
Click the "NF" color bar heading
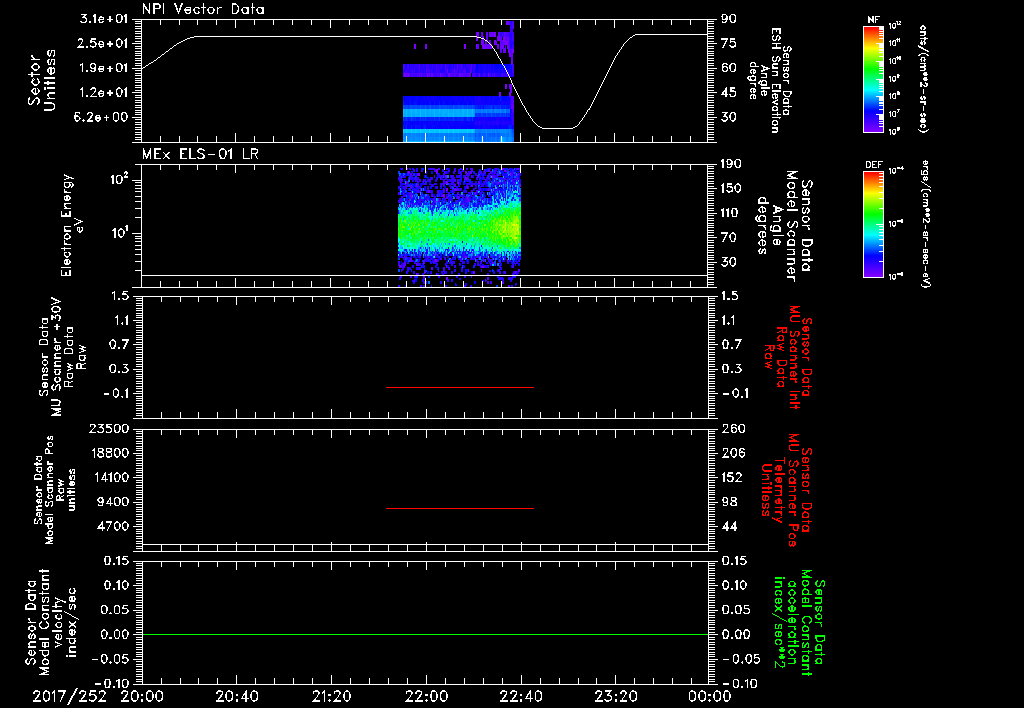(x=873, y=20)
